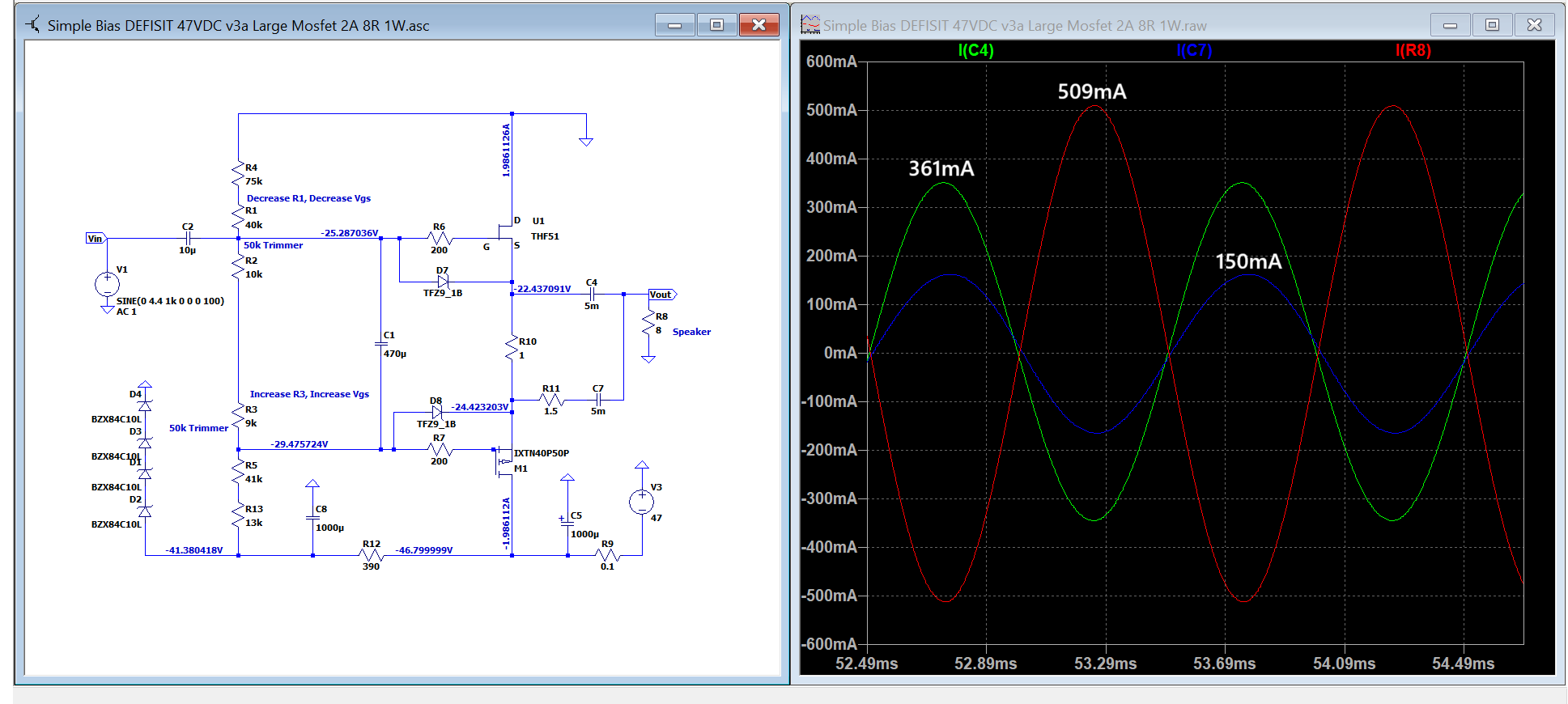Viewport: 1568px width, 704px height.
Task: Click the ground symbol below R8
Action: click(x=648, y=358)
